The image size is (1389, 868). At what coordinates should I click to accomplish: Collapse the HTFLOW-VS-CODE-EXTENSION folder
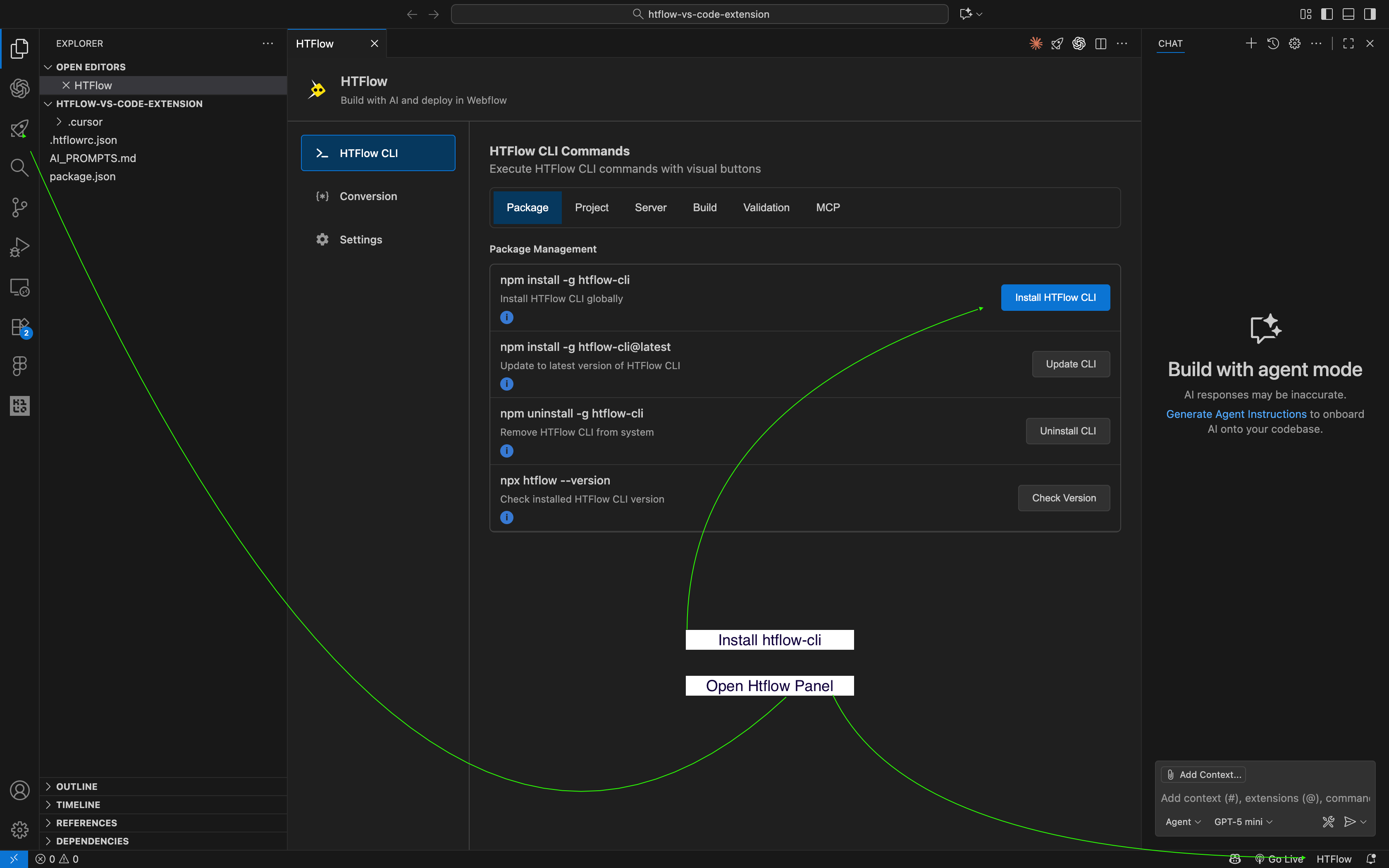48,104
